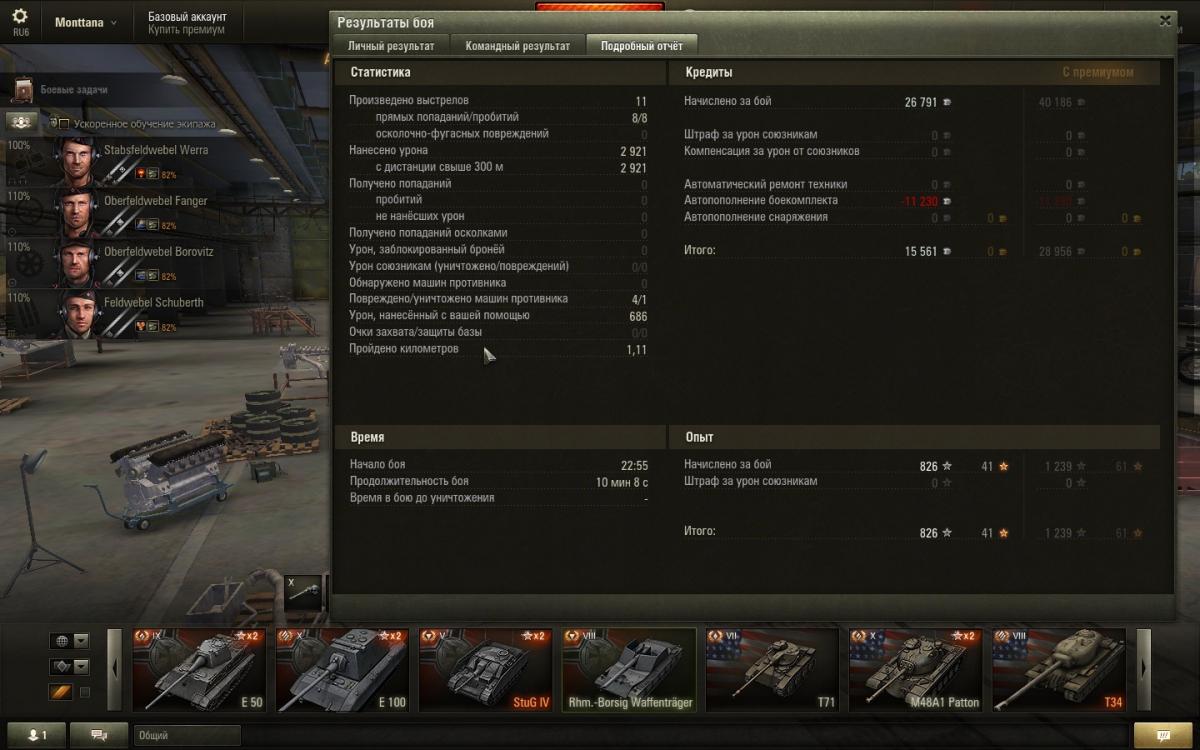Click the orange notification button bottom right

pos(1164,735)
